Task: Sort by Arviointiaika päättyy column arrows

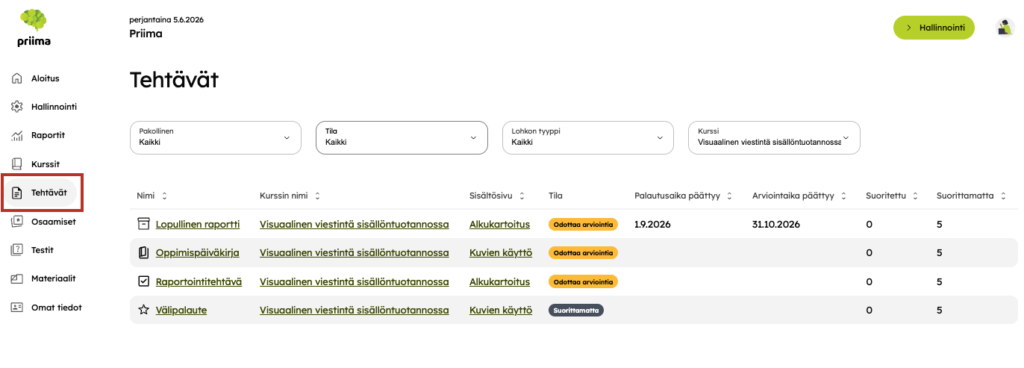Action: click(x=844, y=196)
